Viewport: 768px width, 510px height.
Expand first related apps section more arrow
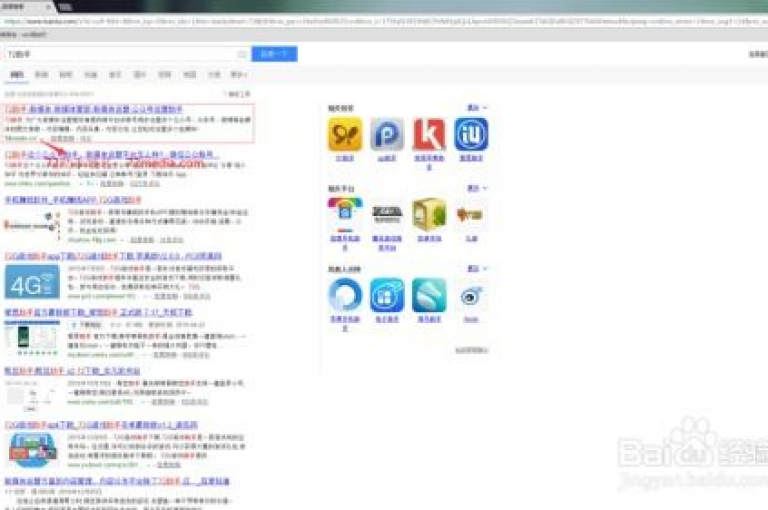[x=477, y=108]
